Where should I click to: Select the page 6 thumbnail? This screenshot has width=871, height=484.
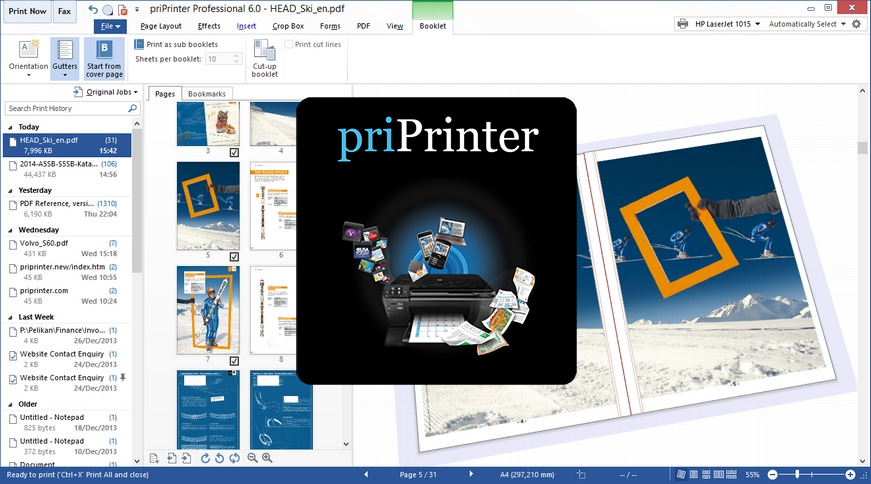[273, 206]
